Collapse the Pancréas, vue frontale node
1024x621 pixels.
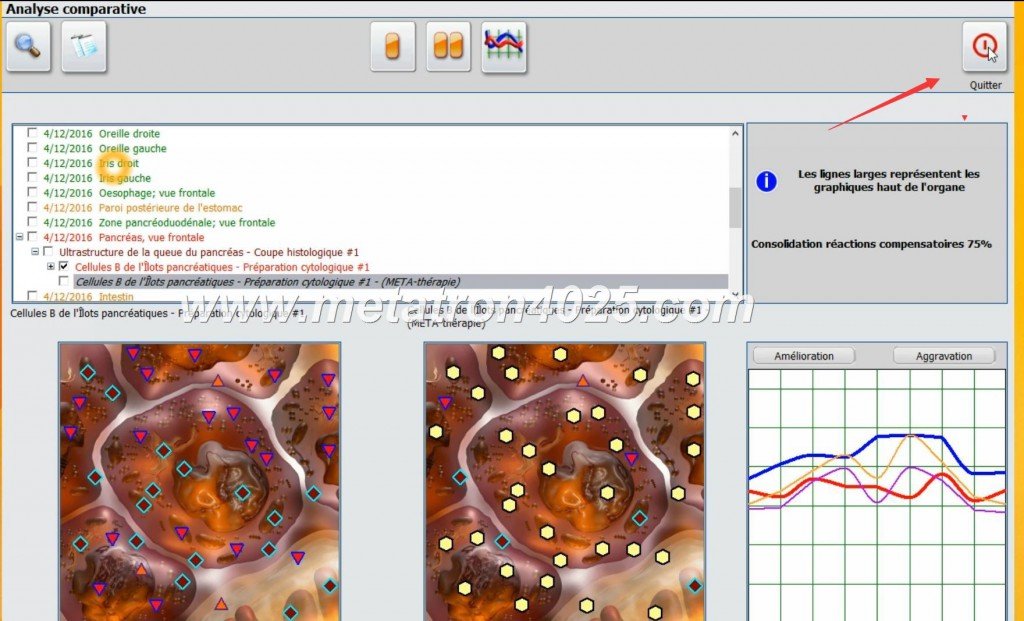coord(19,238)
